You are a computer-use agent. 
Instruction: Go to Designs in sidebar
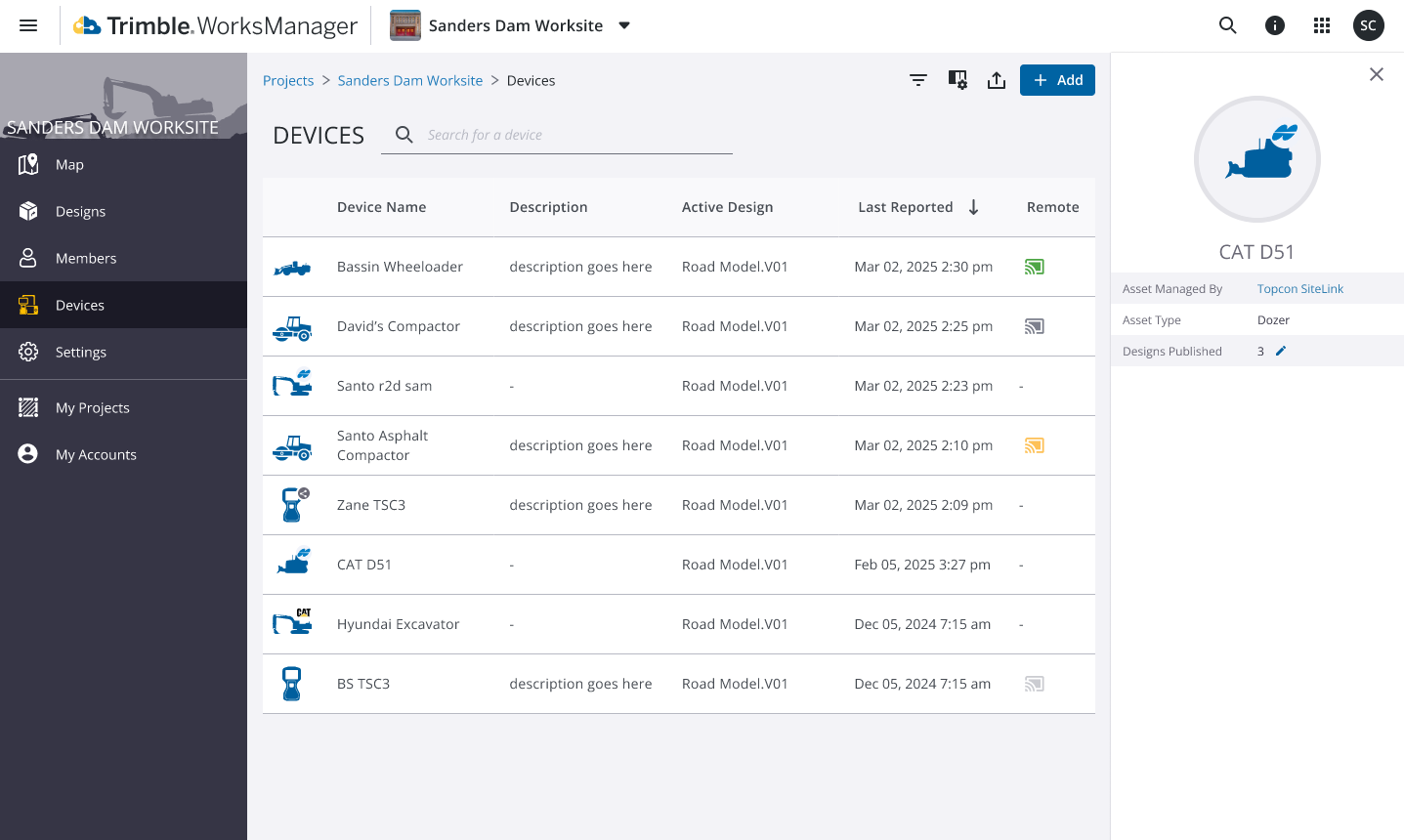(80, 211)
